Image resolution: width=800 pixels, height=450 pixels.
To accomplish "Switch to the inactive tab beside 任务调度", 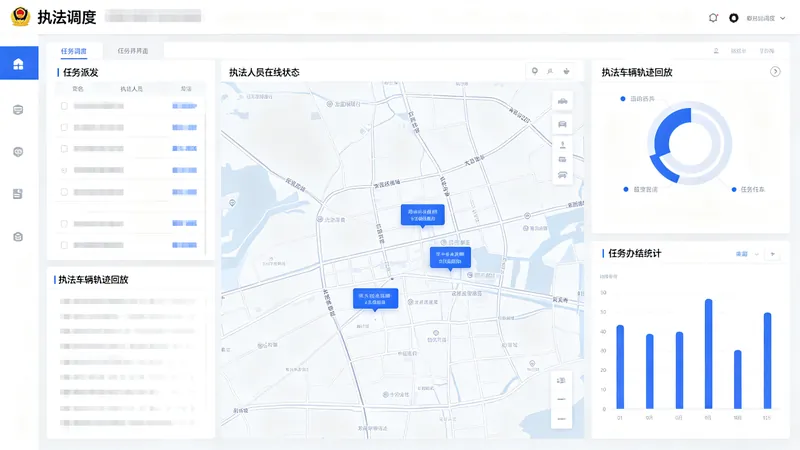I will click(133, 51).
